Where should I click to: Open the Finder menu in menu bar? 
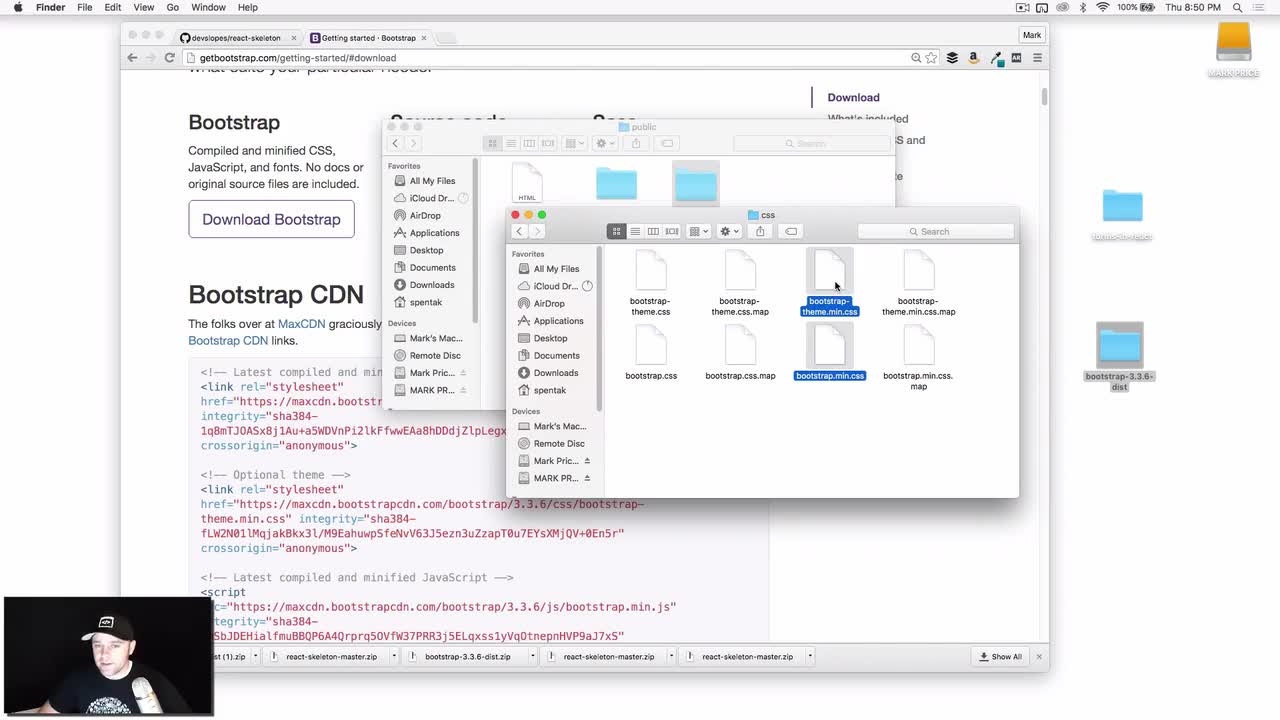point(50,7)
